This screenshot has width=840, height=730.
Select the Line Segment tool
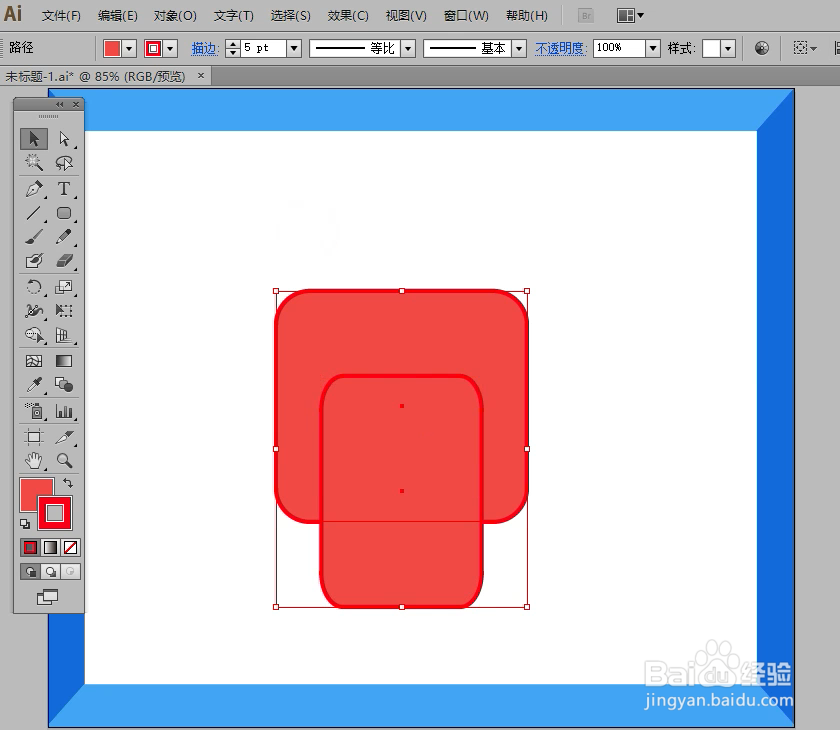[x=34, y=213]
